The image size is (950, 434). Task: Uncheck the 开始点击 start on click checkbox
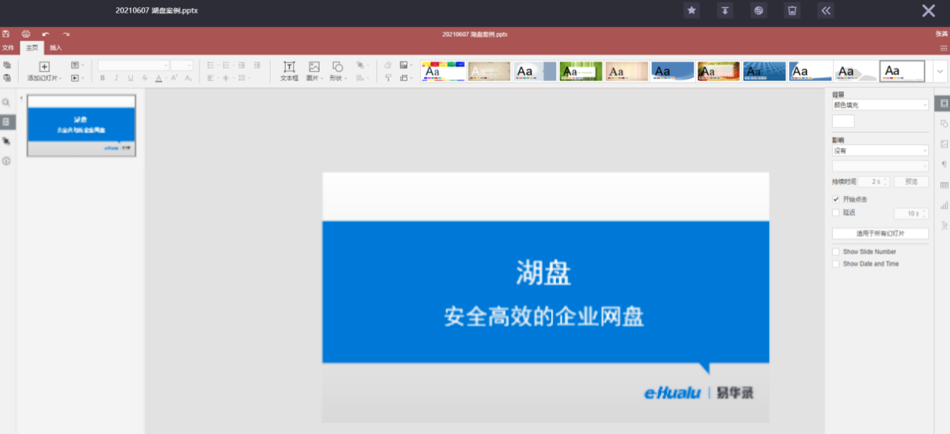pos(836,199)
